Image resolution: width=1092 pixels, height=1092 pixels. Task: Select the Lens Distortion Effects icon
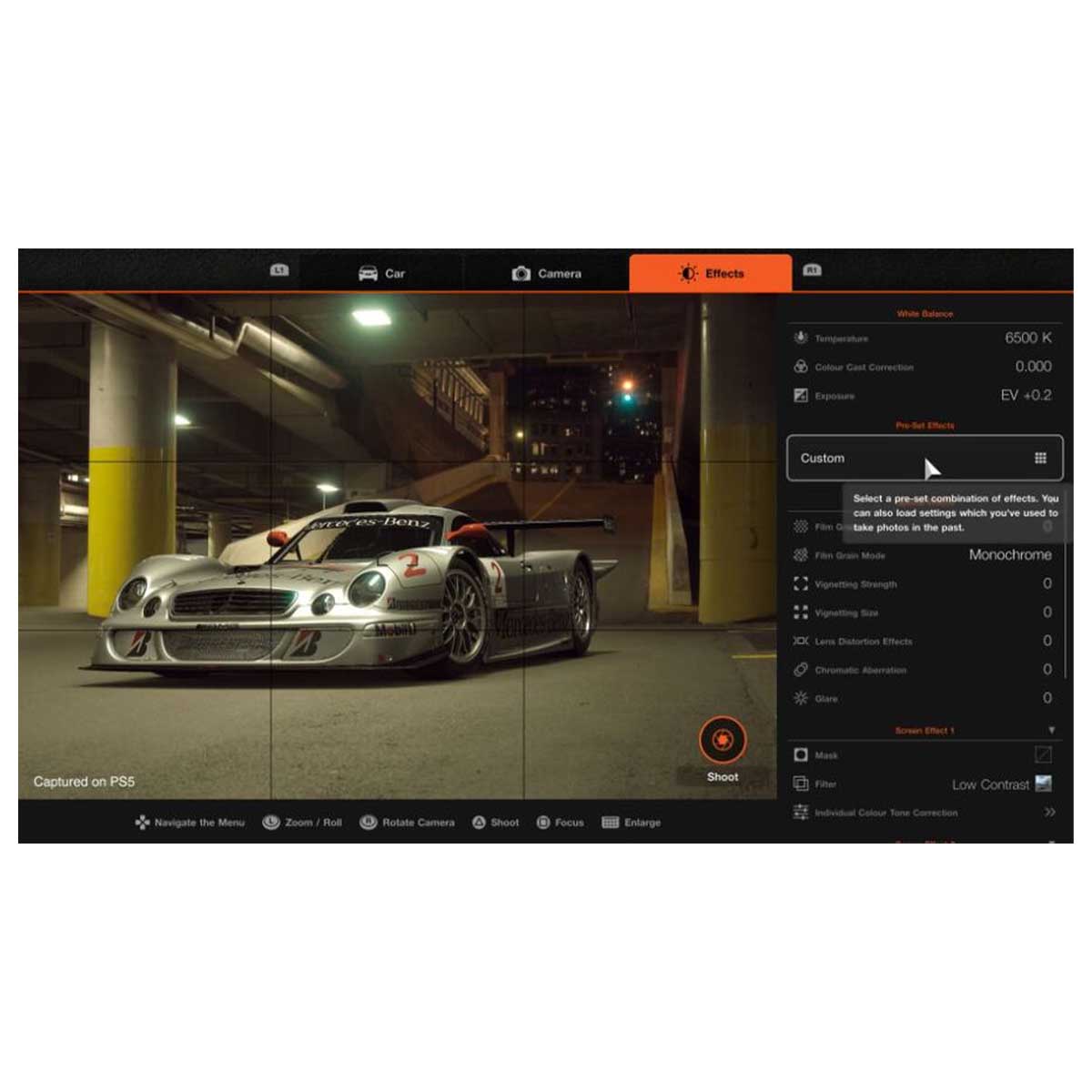click(802, 642)
